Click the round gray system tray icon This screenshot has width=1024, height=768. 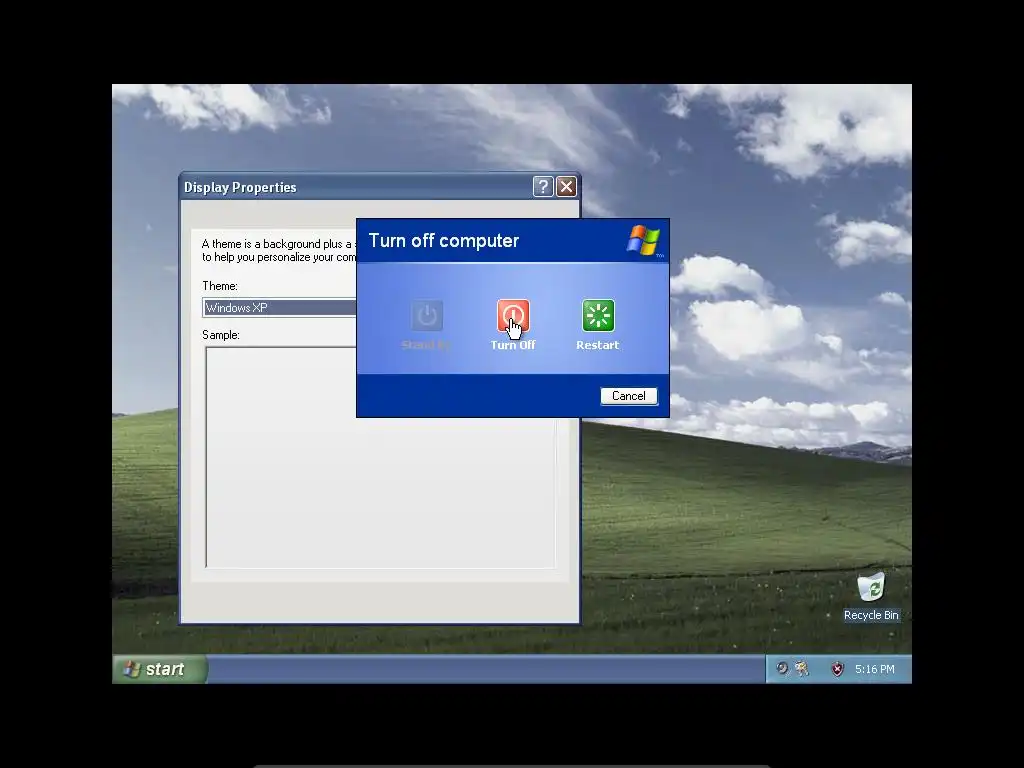tap(781, 668)
